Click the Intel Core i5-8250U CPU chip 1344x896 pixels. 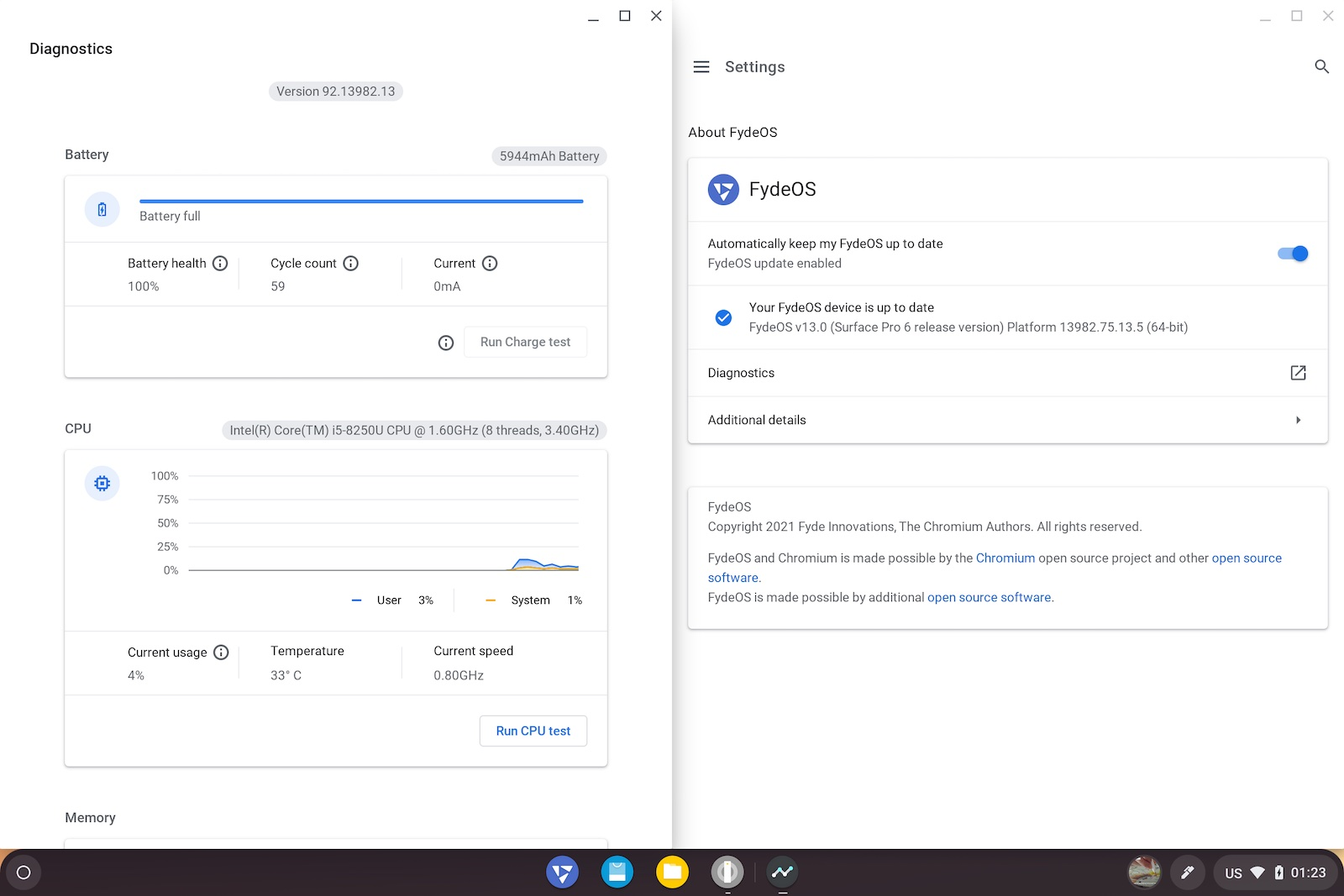pyautogui.click(x=414, y=431)
